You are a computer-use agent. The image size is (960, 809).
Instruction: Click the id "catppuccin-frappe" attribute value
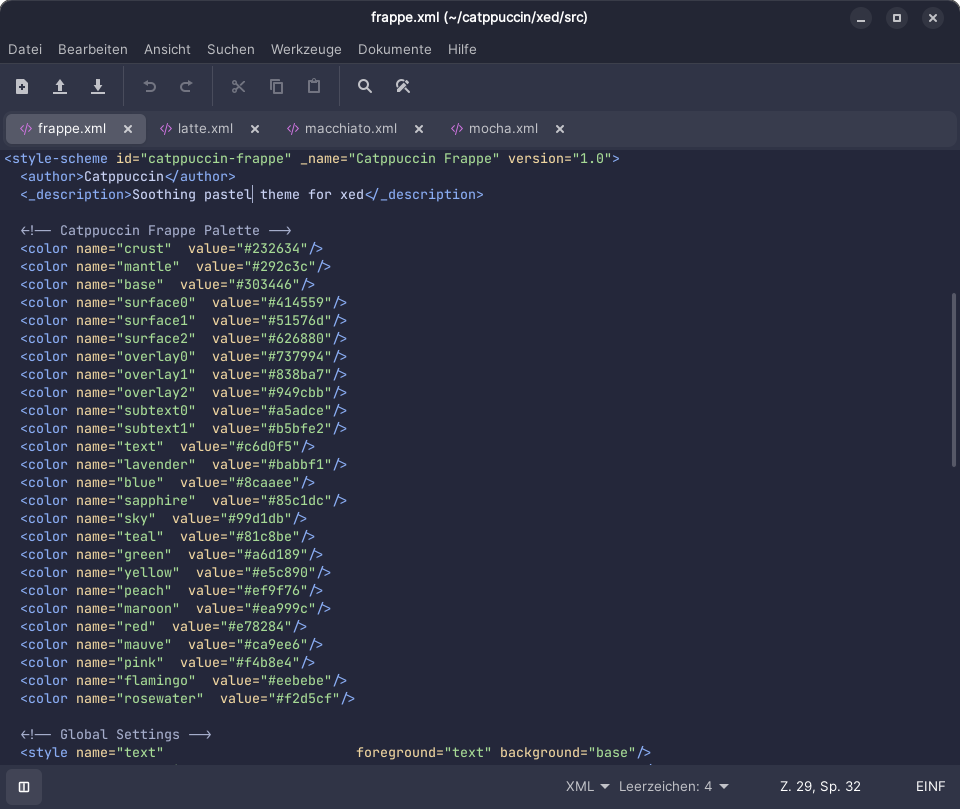click(x=216, y=159)
